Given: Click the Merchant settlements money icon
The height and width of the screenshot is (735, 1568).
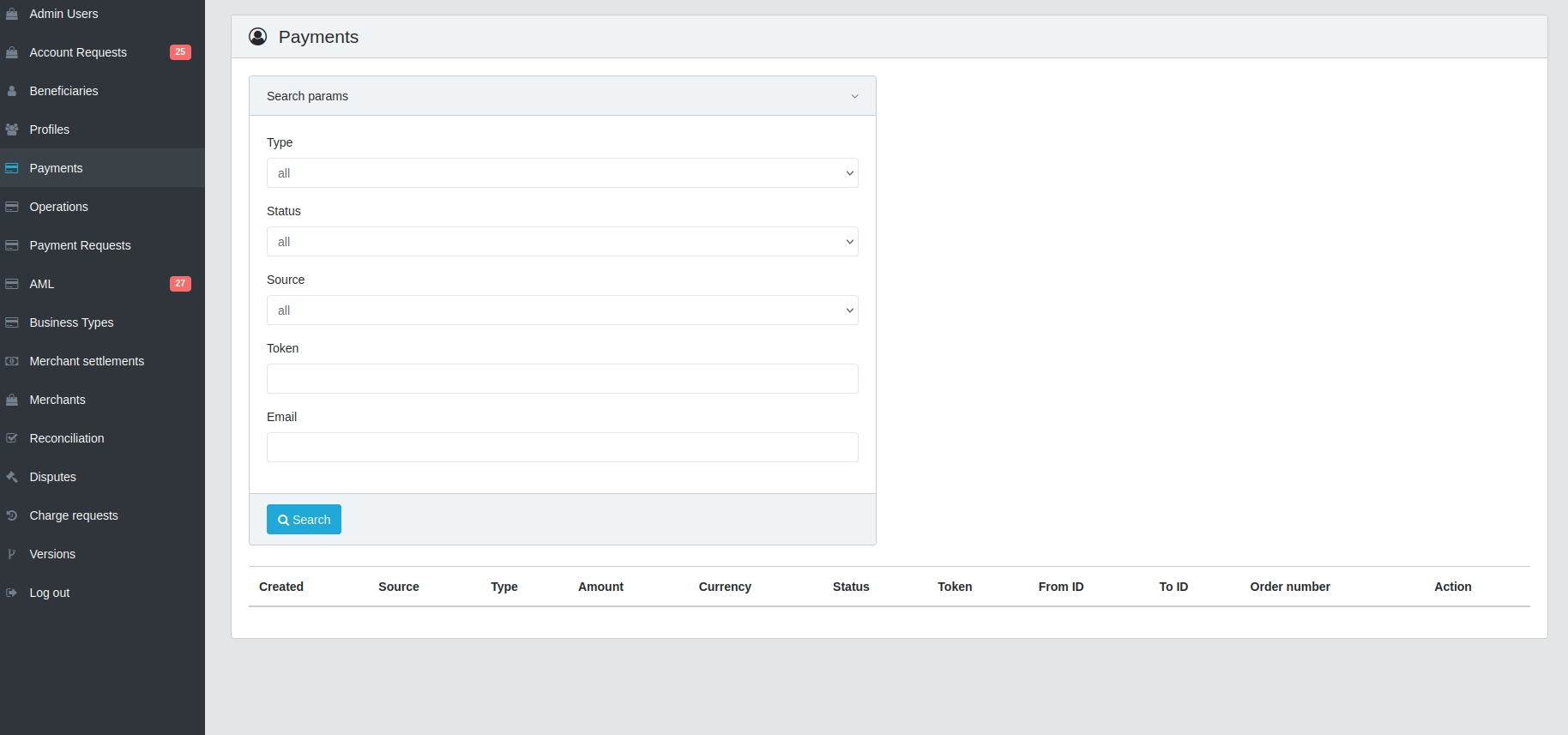Looking at the screenshot, I should pyautogui.click(x=12, y=361).
